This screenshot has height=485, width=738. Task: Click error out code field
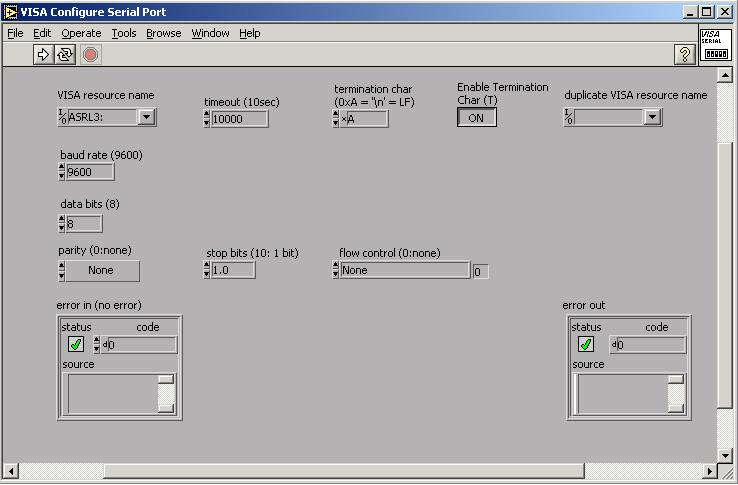pos(648,345)
